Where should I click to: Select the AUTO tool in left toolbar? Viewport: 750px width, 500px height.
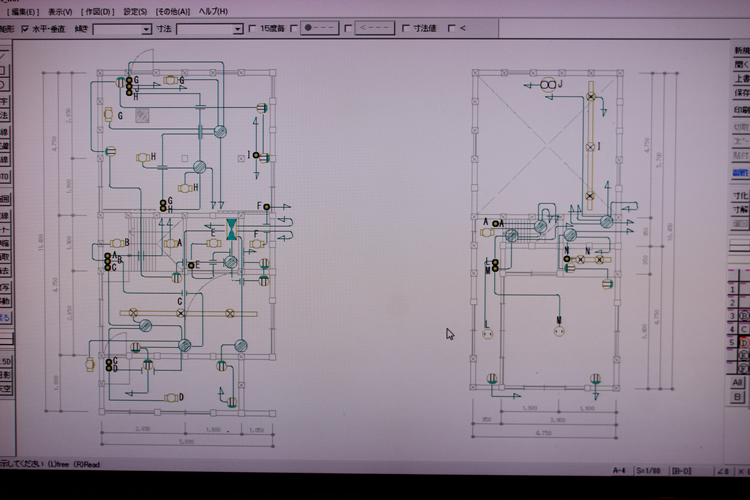(4, 177)
